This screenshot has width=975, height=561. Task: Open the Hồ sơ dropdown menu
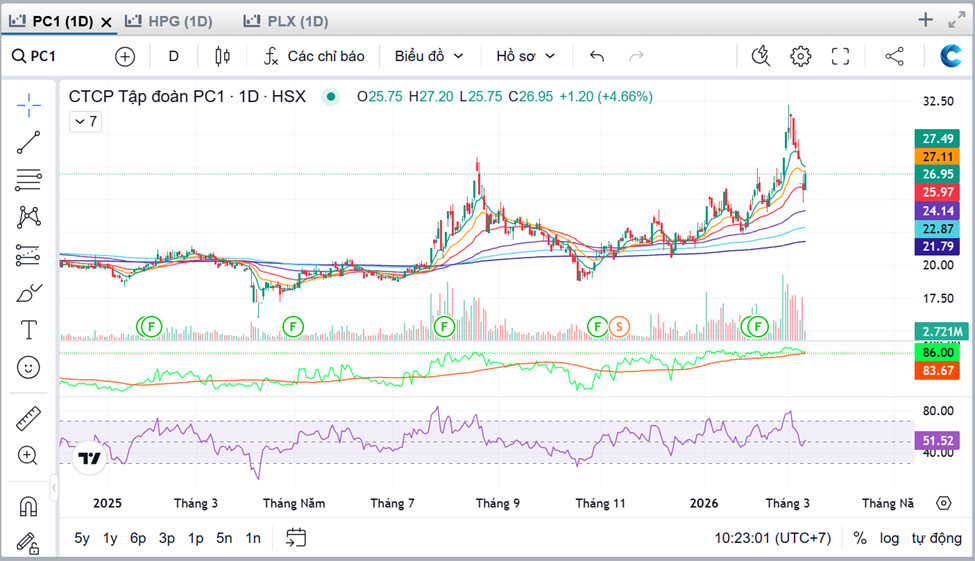point(525,56)
